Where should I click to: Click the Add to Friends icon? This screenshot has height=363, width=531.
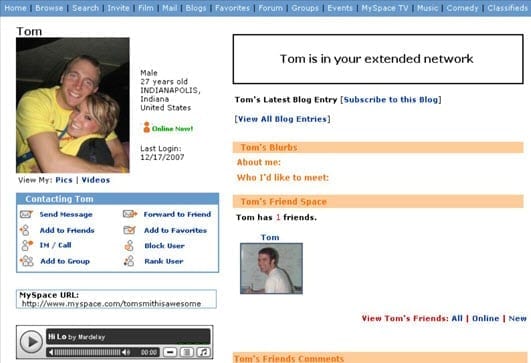[x=25, y=230]
